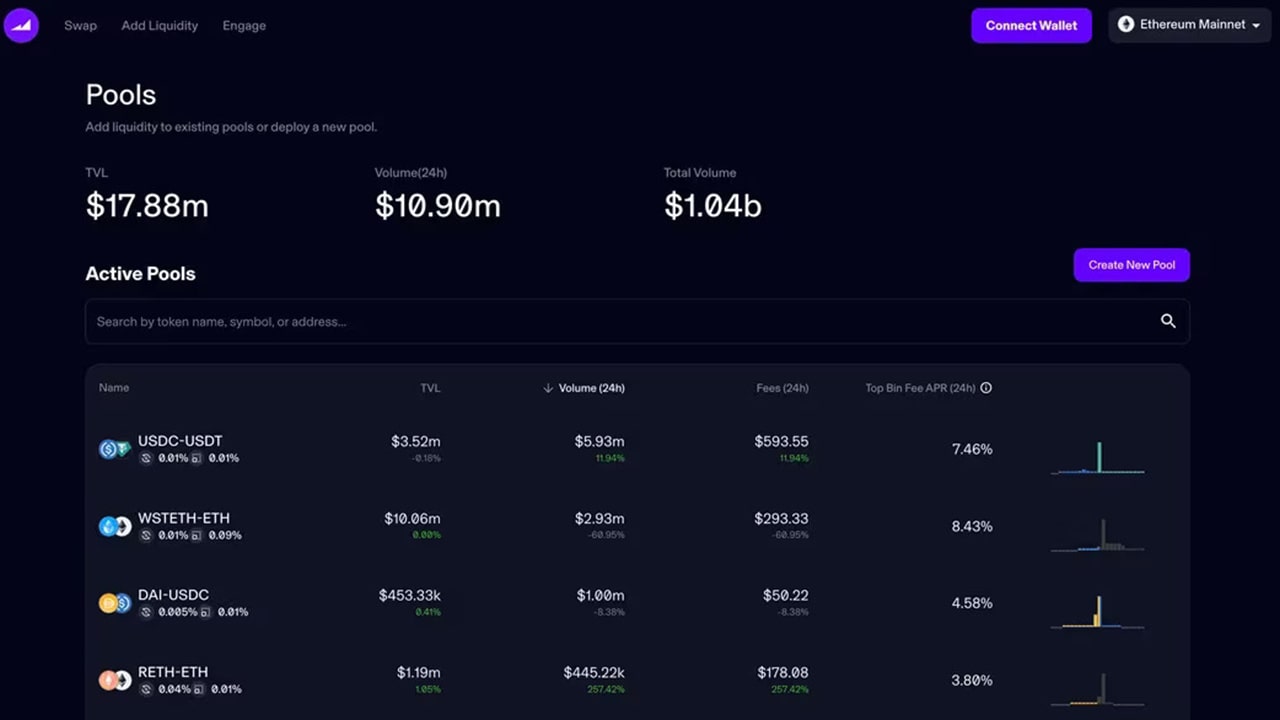Click the $1.00m volume value
Viewport: 1280px width, 720px height.
pos(600,595)
